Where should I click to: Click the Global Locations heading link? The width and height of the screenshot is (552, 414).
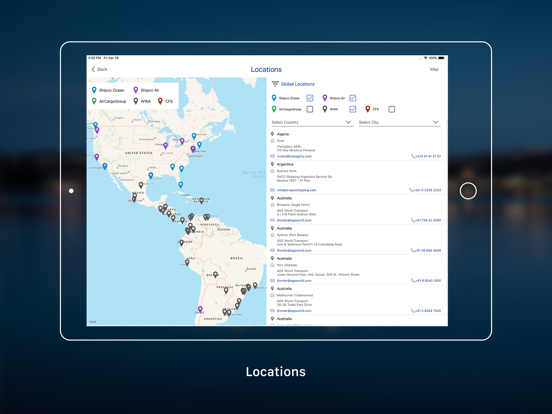coord(297,84)
